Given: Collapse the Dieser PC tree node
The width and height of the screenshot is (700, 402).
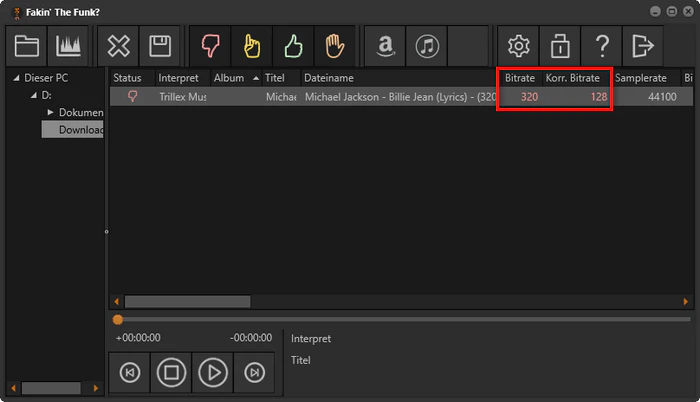Looking at the screenshot, I should click(x=16, y=78).
